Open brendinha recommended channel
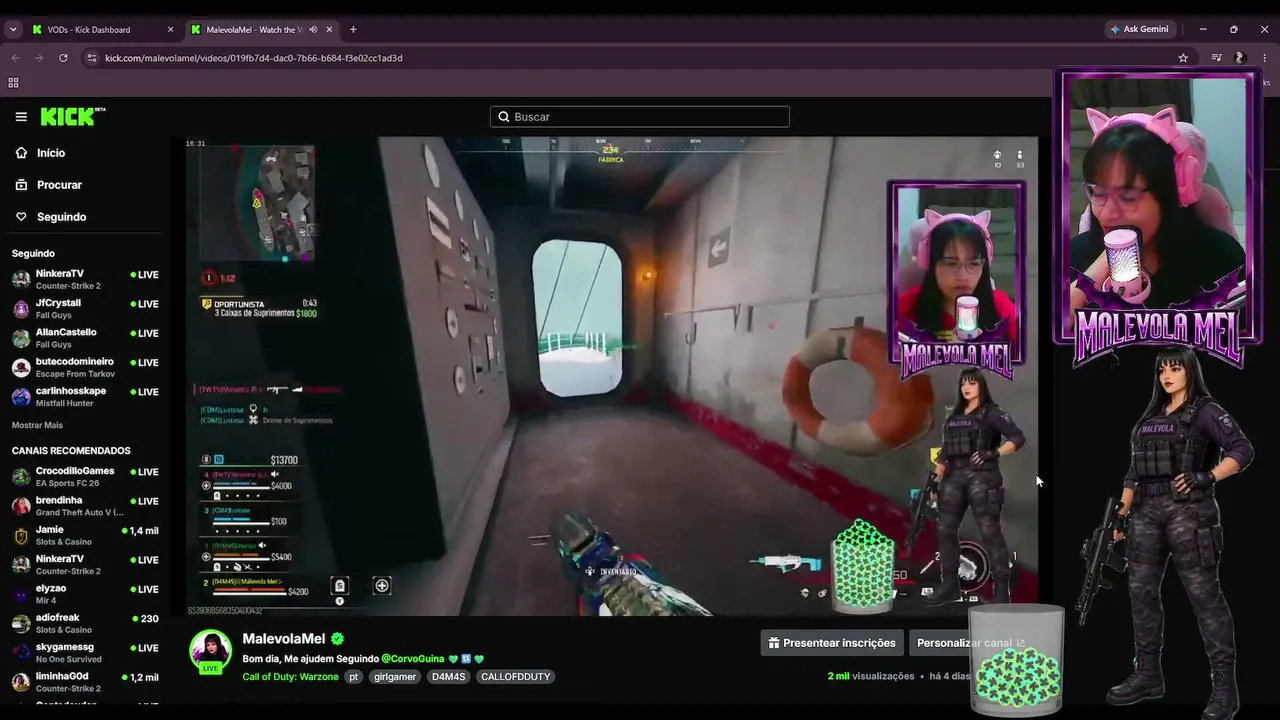The width and height of the screenshot is (1280, 720). point(85,506)
